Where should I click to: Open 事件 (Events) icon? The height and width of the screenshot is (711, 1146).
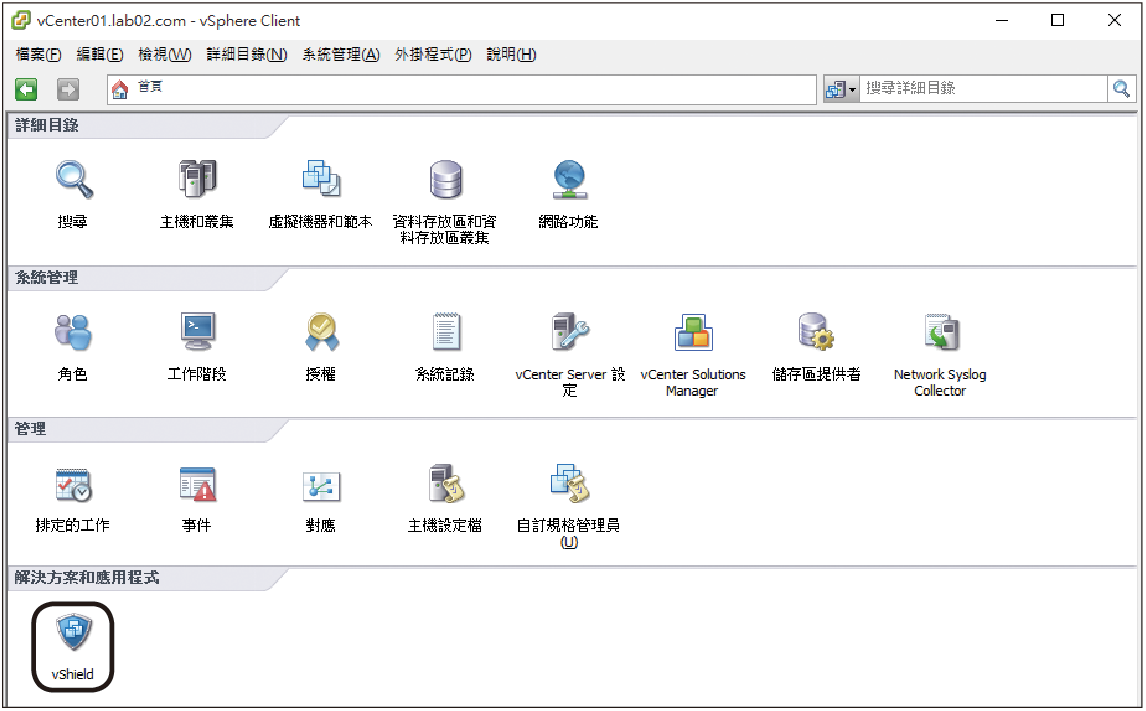197,484
